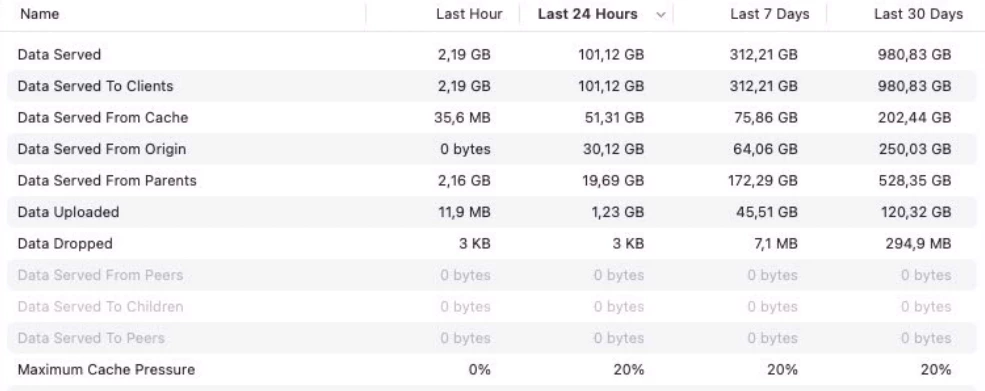Select the dimmed Data Served From Peers row
This screenshot has width=985, height=391.
[492, 275]
